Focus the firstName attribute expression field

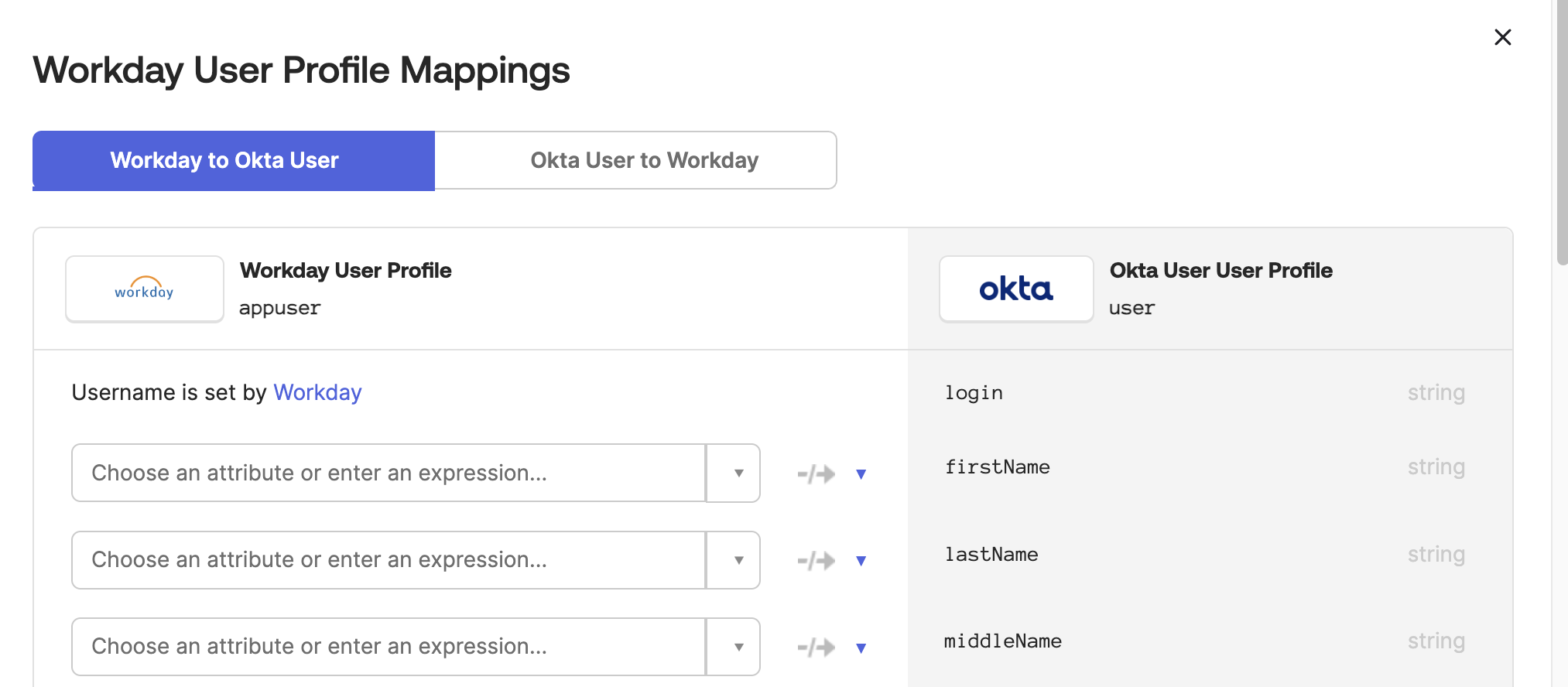tap(389, 473)
